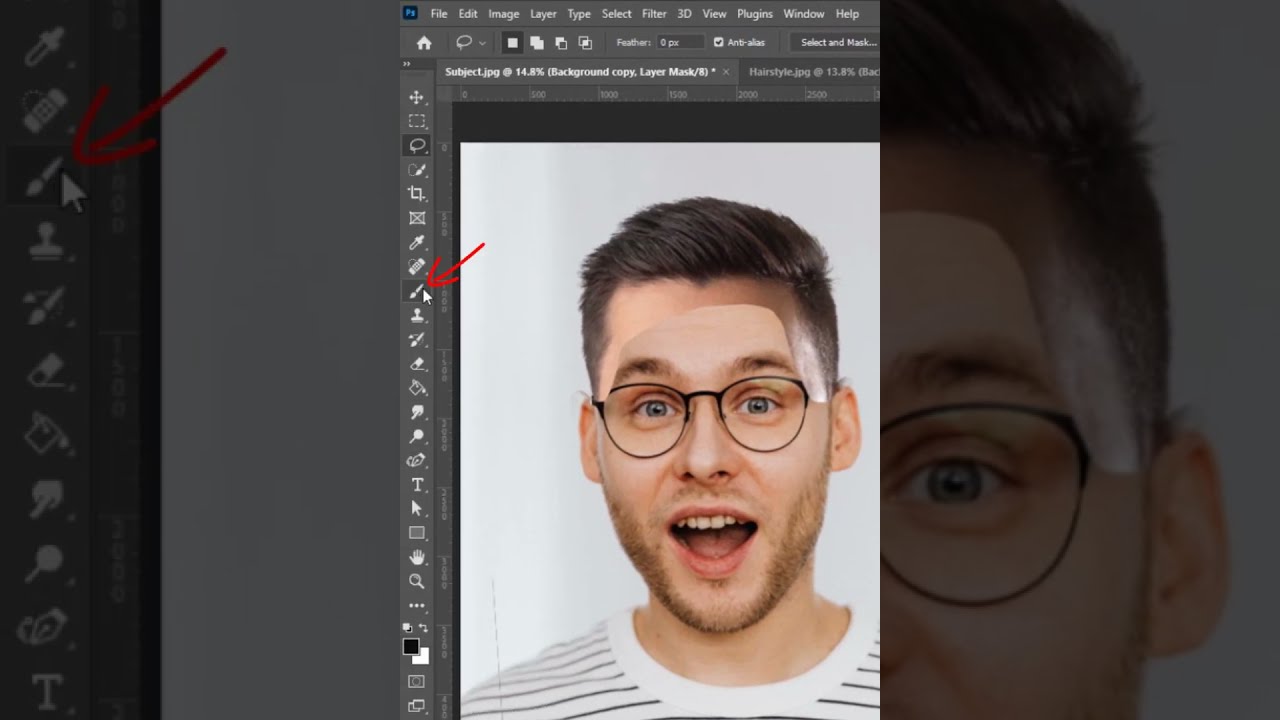Reset default foreground and background colors

[x=408, y=628]
